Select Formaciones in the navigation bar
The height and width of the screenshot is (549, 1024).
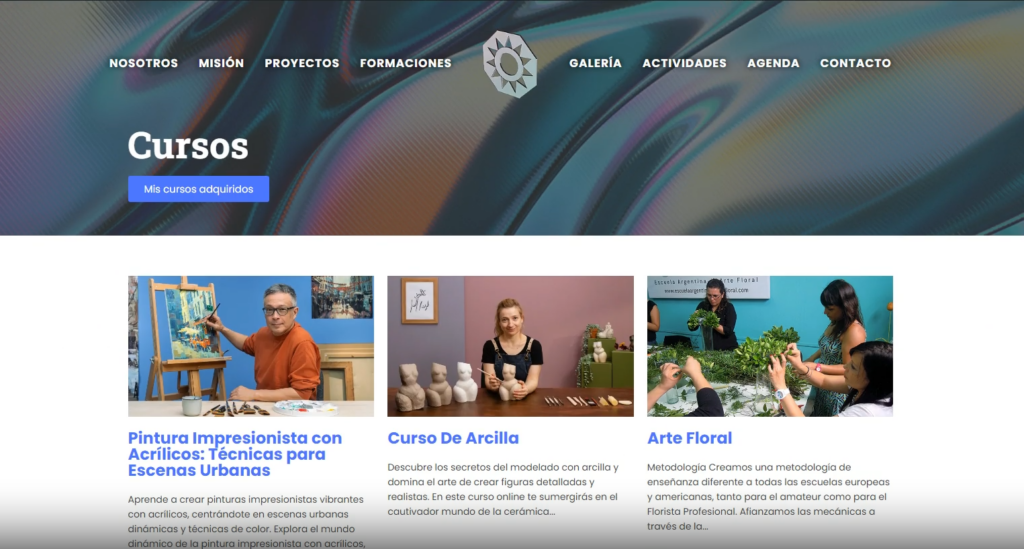tap(406, 63)
